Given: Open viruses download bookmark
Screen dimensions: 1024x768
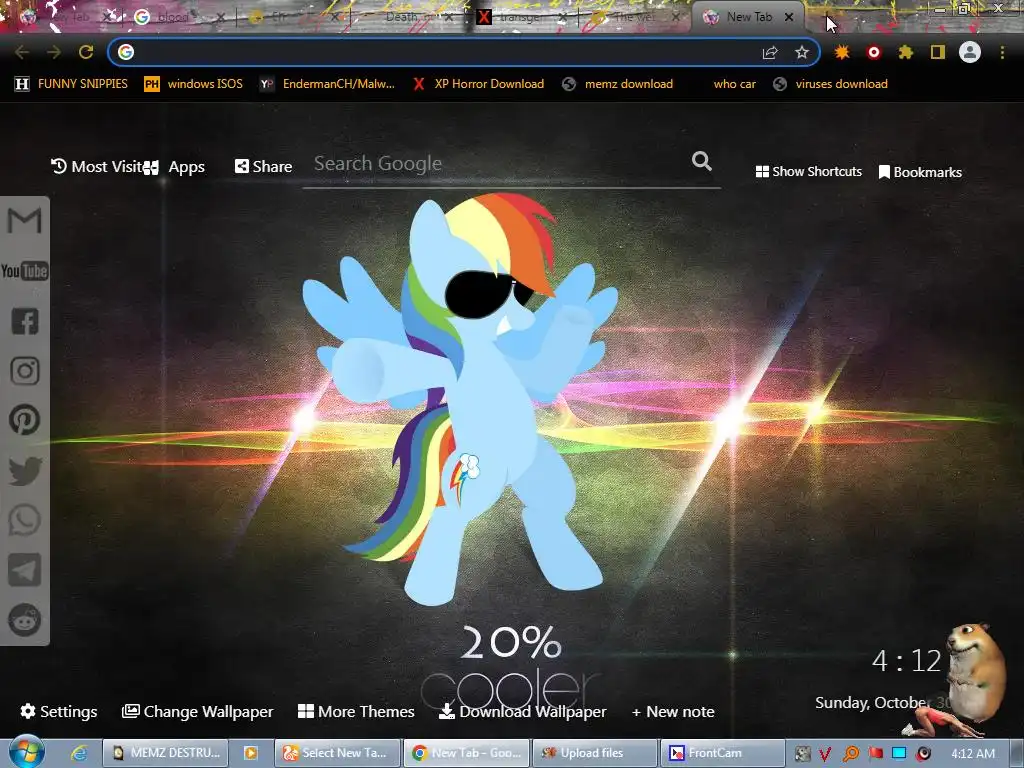Looking at the screenshot, I should (830, 84).
